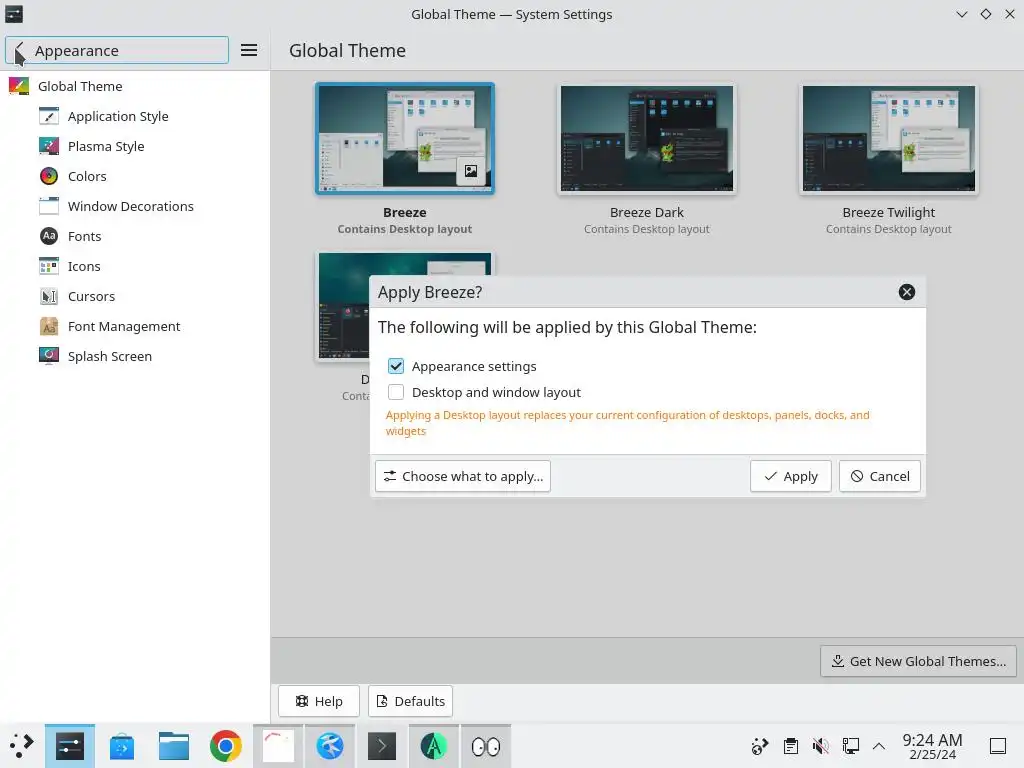Open the blue globe app in the taskbar
The width and height of the screenshot is (1024, 768).
[x=330, y=746]
